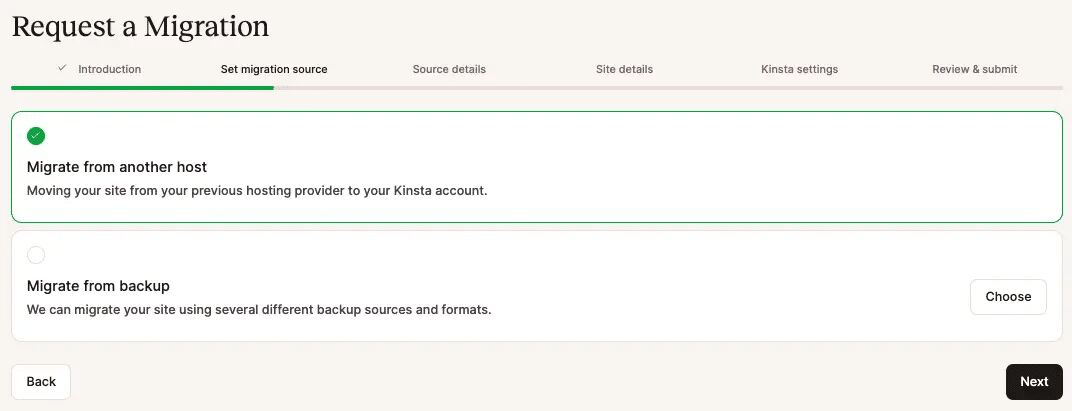Viewport: 1072px width, 411px height.
Task: Open the Set migration source step
Action: pyautogui.click(x=274, y=69)
